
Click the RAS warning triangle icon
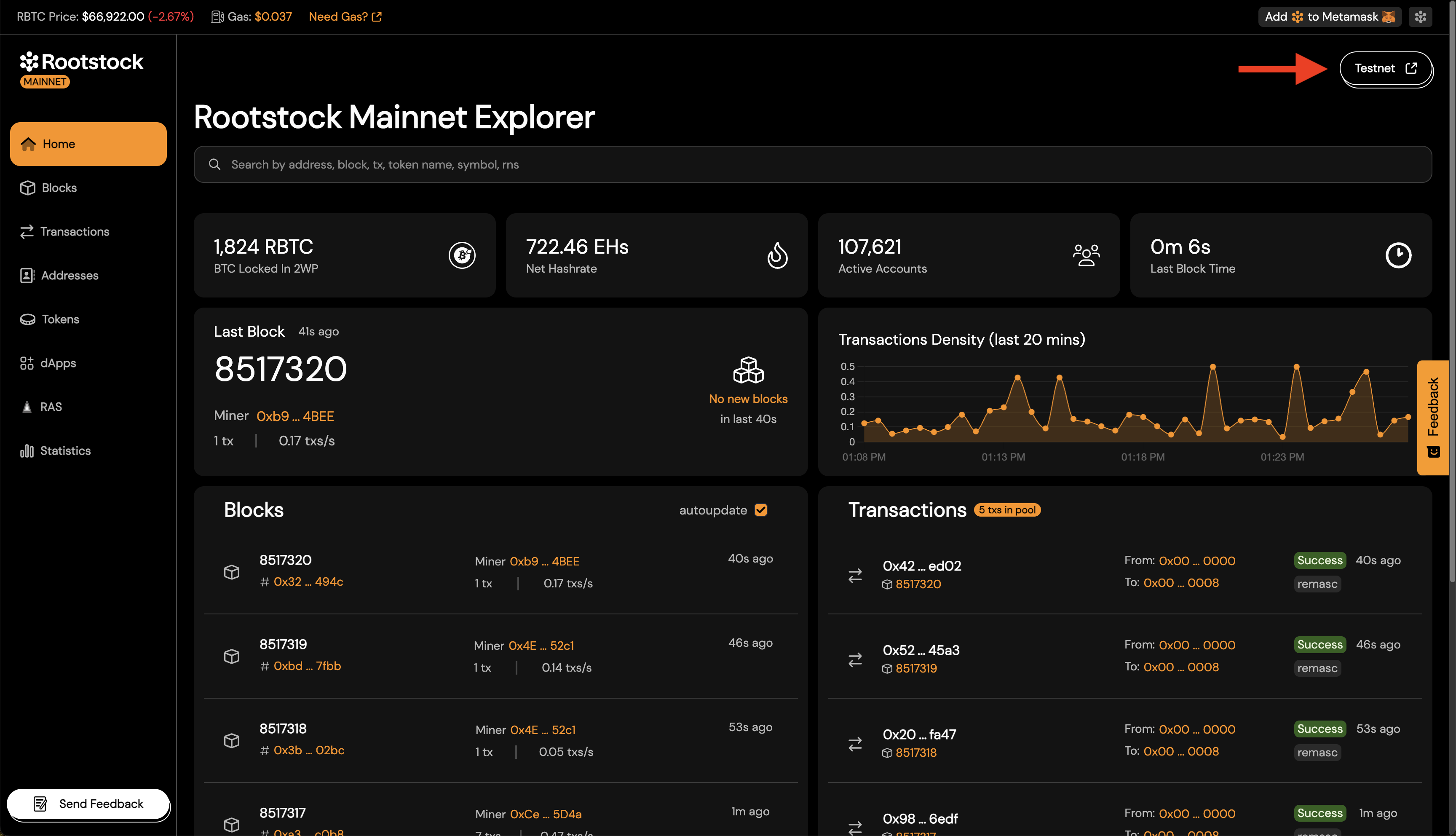(27, 407)
